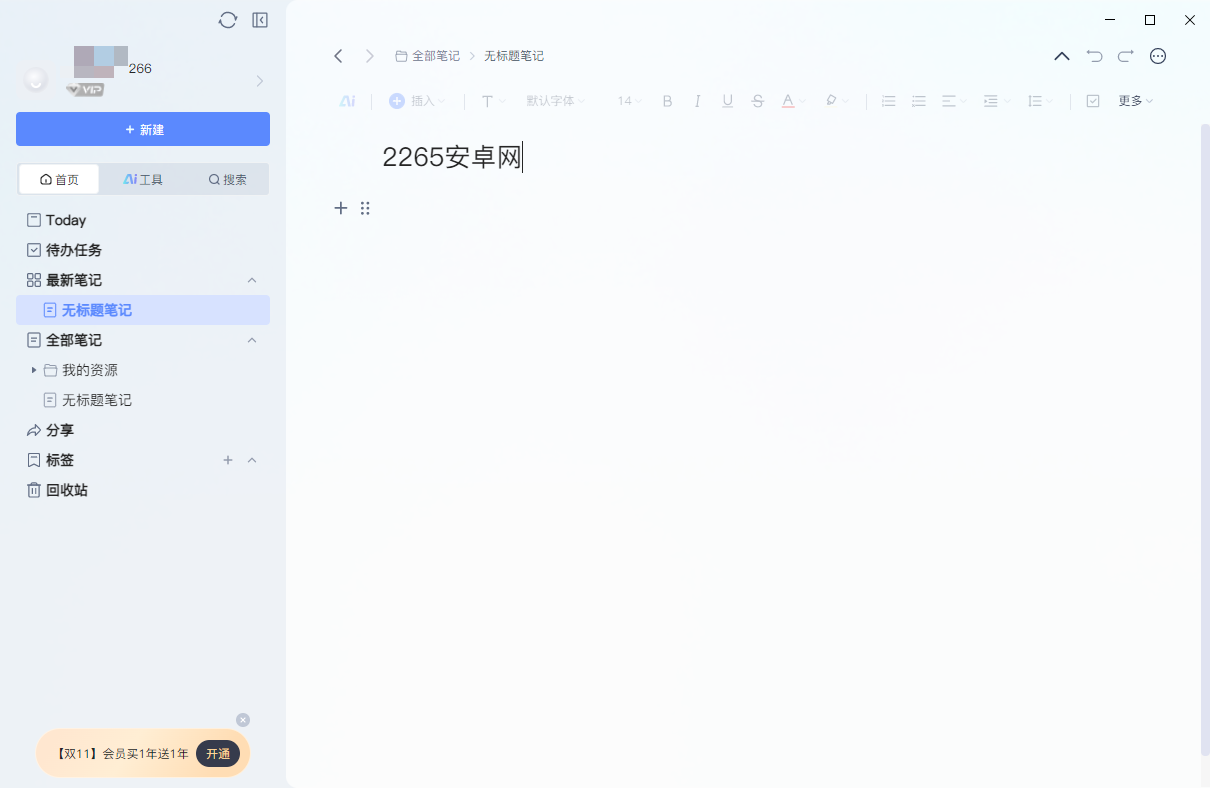Image resolution: width=1210 pixels, height=788 pixels.
Task: Insert a to-do checkbox into the note
Action: click(1093, 100)
